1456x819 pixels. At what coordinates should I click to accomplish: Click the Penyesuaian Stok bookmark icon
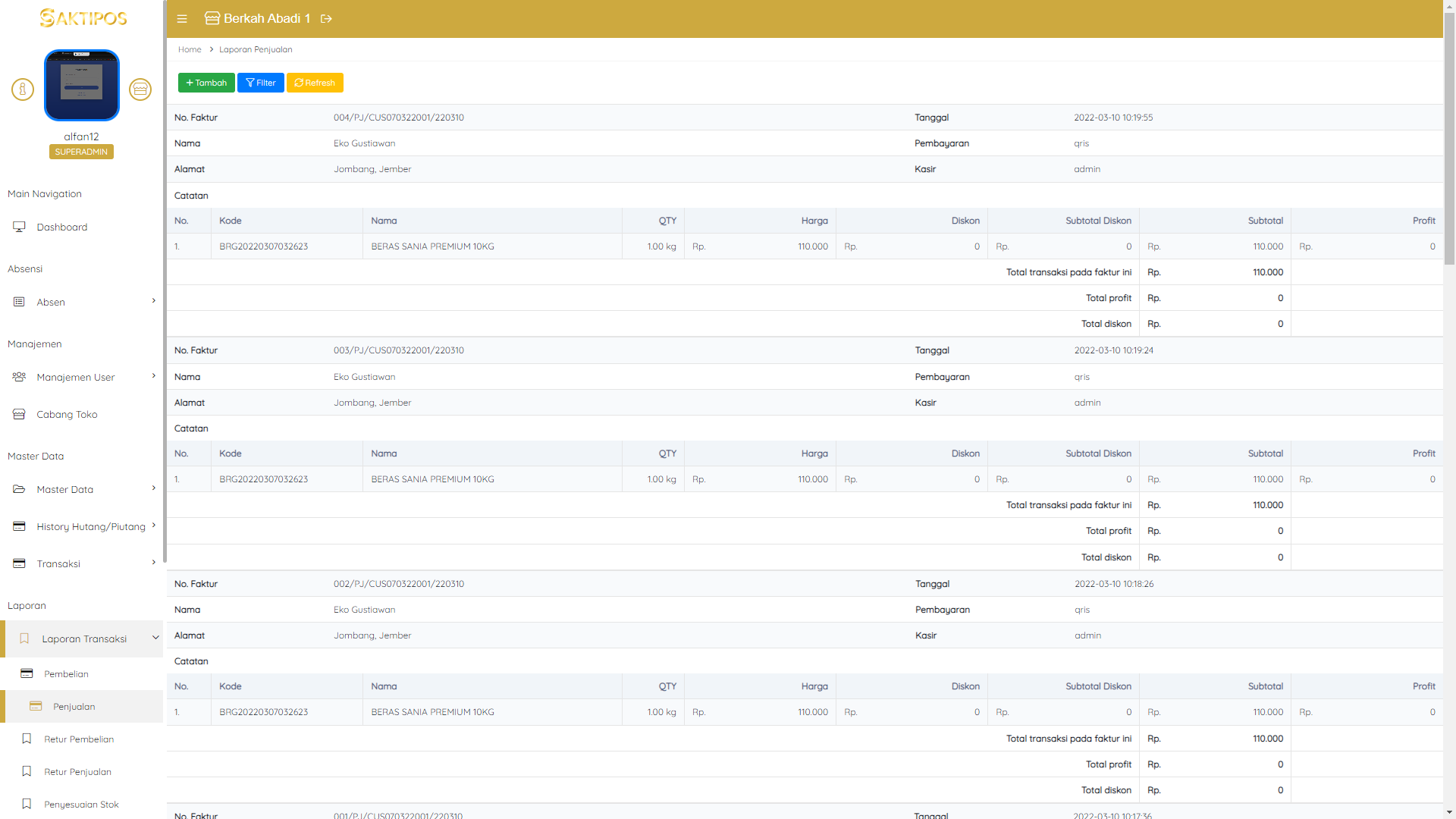(x=27, y=804)
